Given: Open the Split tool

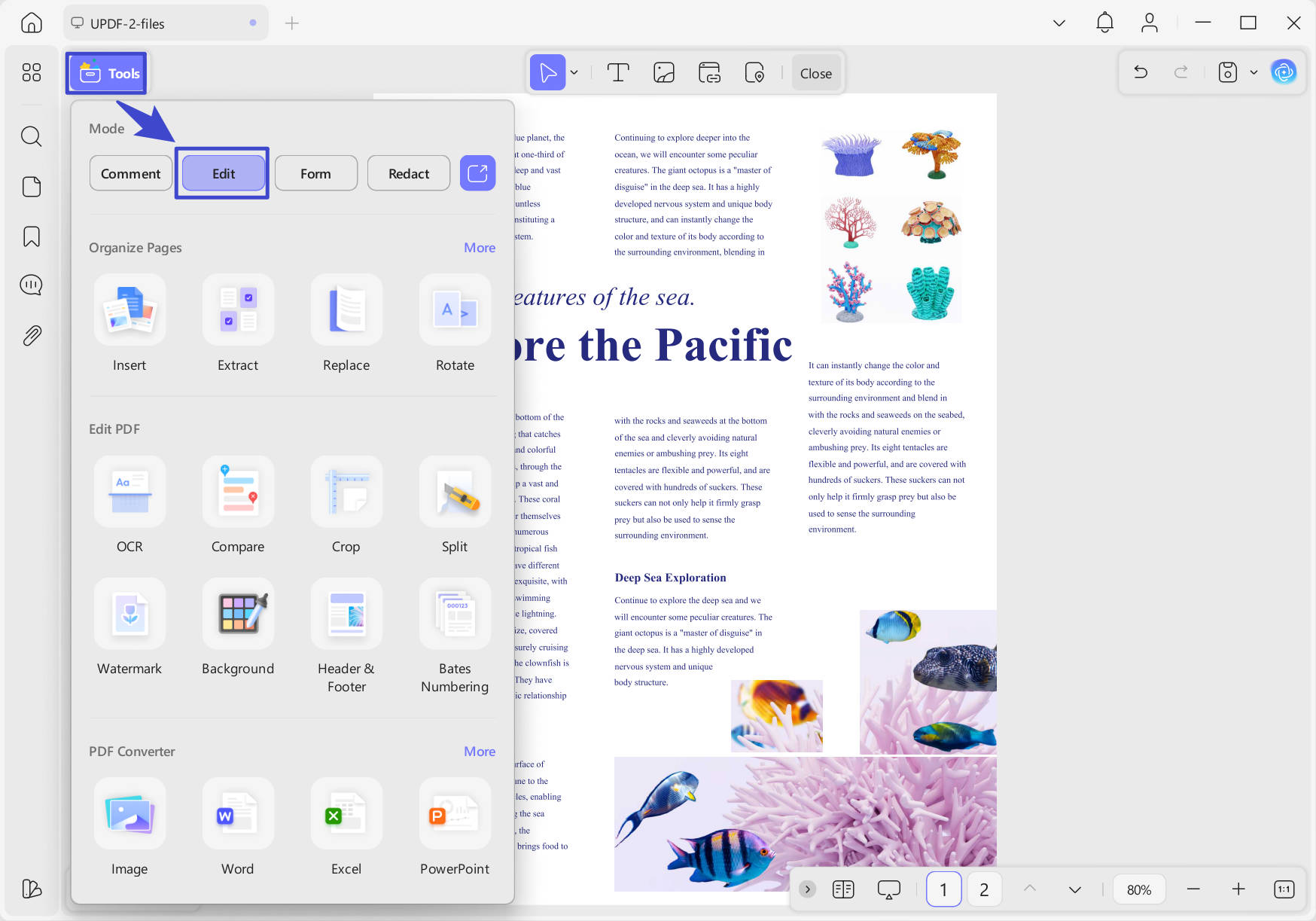Looking at the screenshot, I should [455, 506].
